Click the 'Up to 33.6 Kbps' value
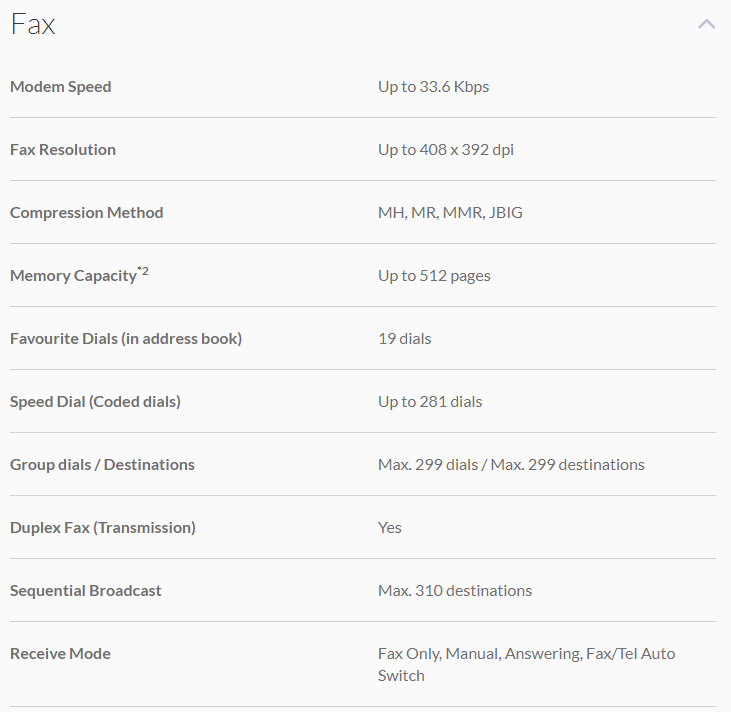Image resolution: width=731 pixels, height=712 pixels. [x=433, y=87]
